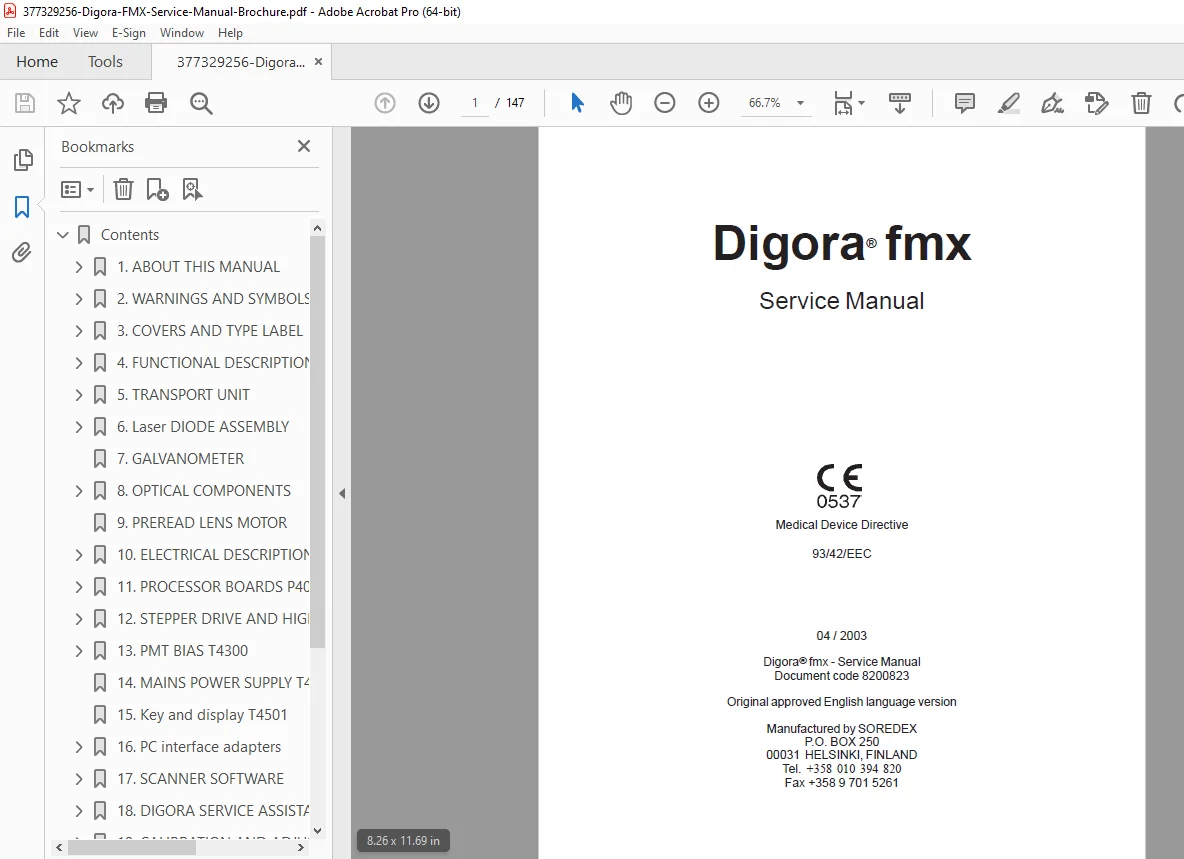
Task: Find current bookmark icon
Action: pos(192,189)
